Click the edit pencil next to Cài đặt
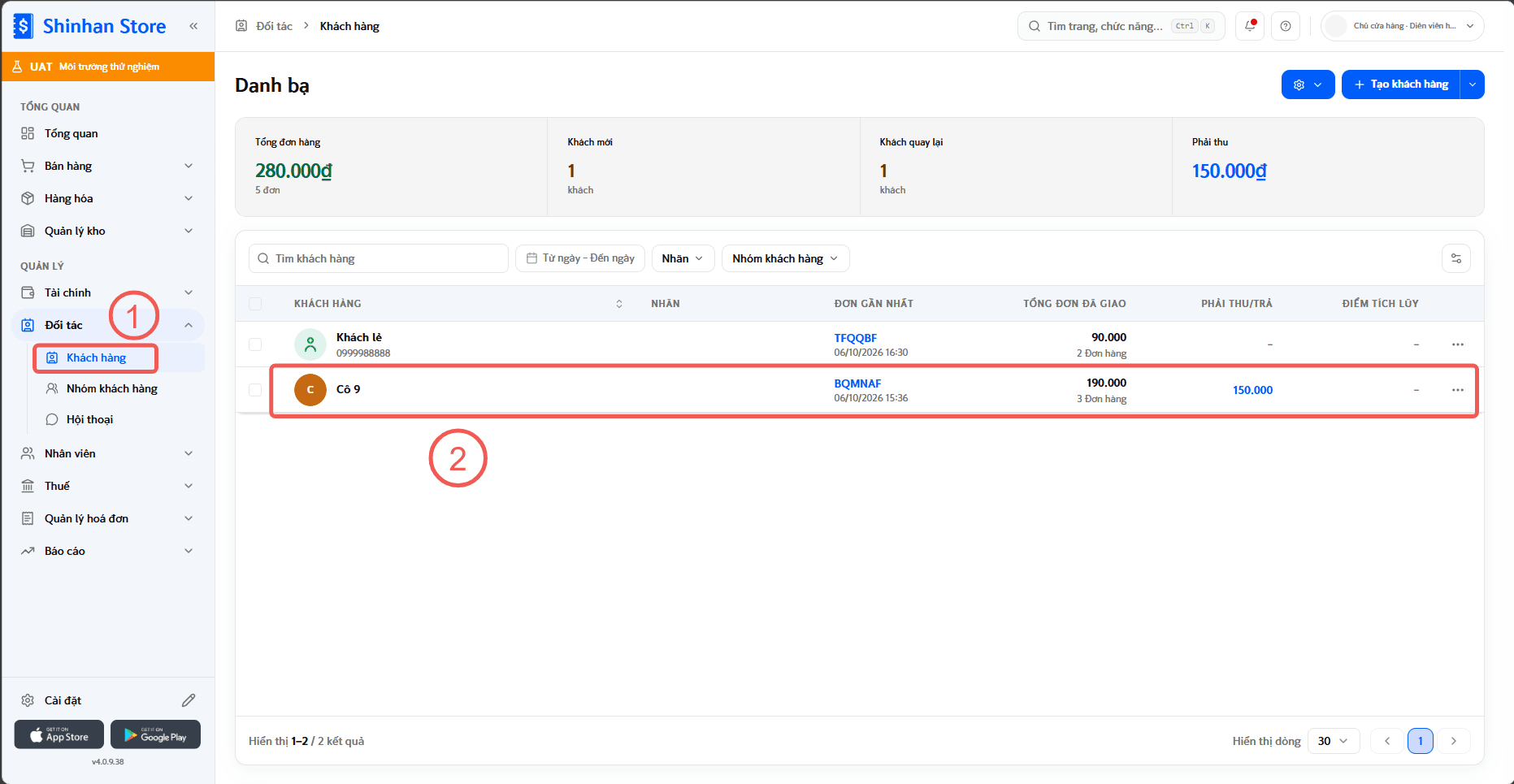Viewport: 1514px width, 784px height. pos(189,700)
